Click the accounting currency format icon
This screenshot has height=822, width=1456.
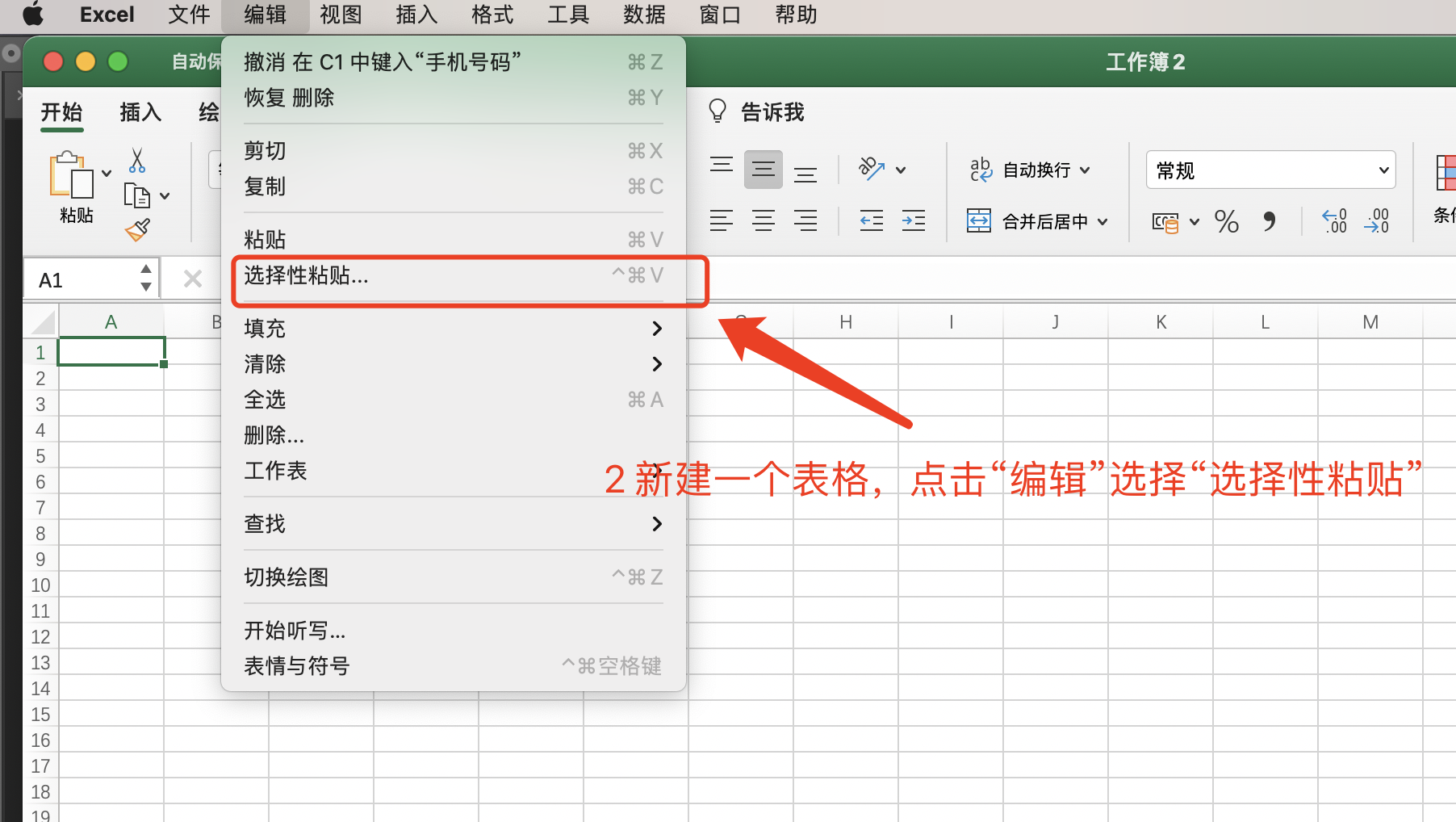tap(1165, 221)
